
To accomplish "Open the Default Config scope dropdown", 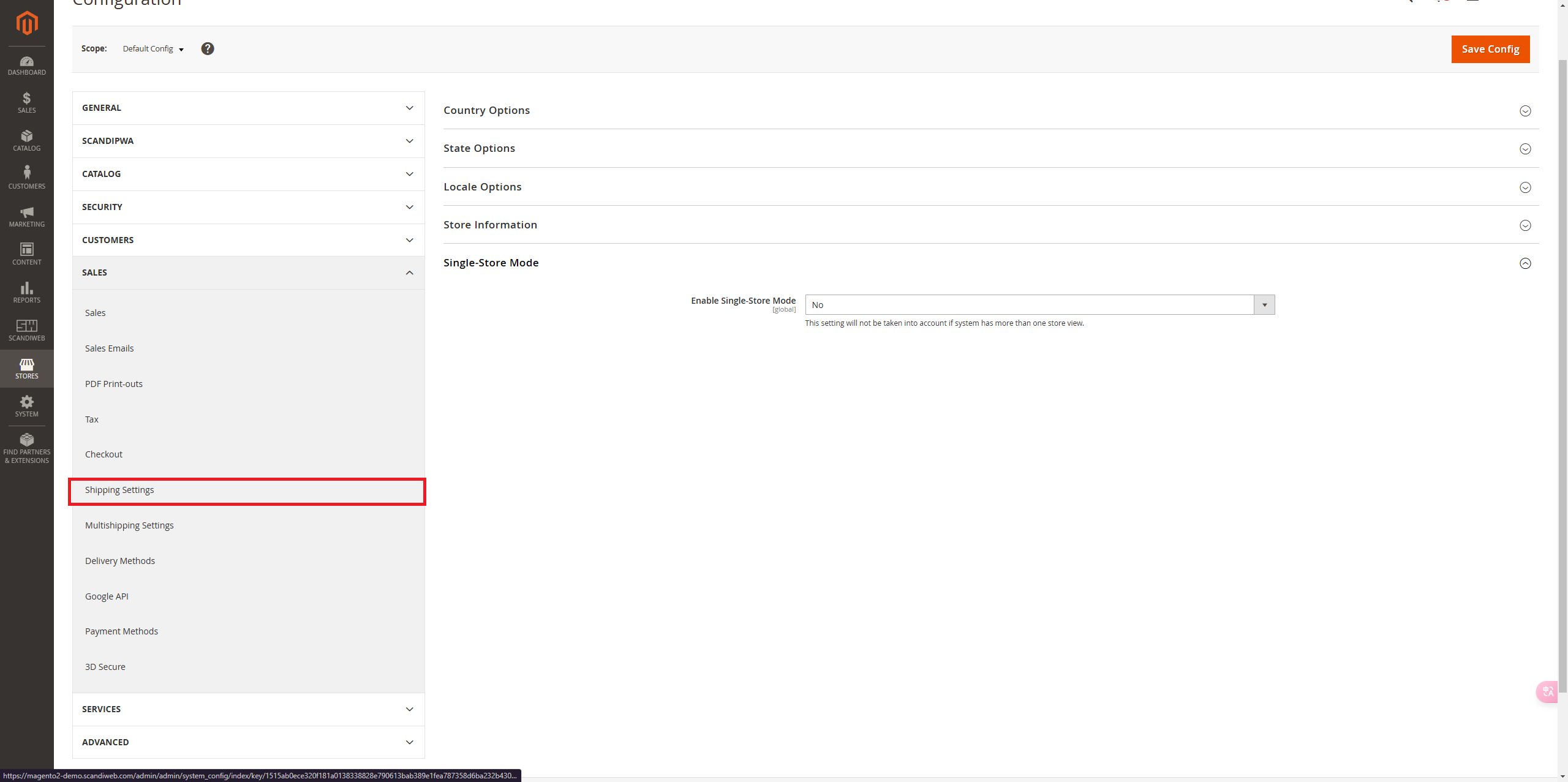I will click(153, 49).
